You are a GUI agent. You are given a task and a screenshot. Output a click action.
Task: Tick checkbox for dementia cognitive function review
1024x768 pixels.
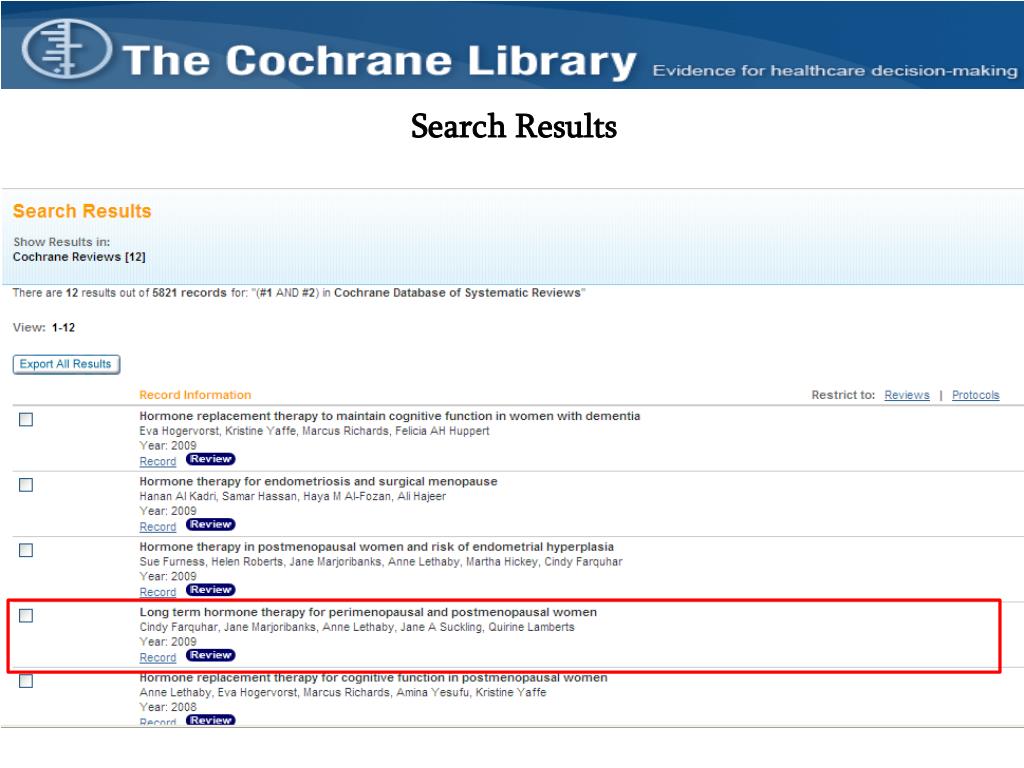(x=26, y=419)
